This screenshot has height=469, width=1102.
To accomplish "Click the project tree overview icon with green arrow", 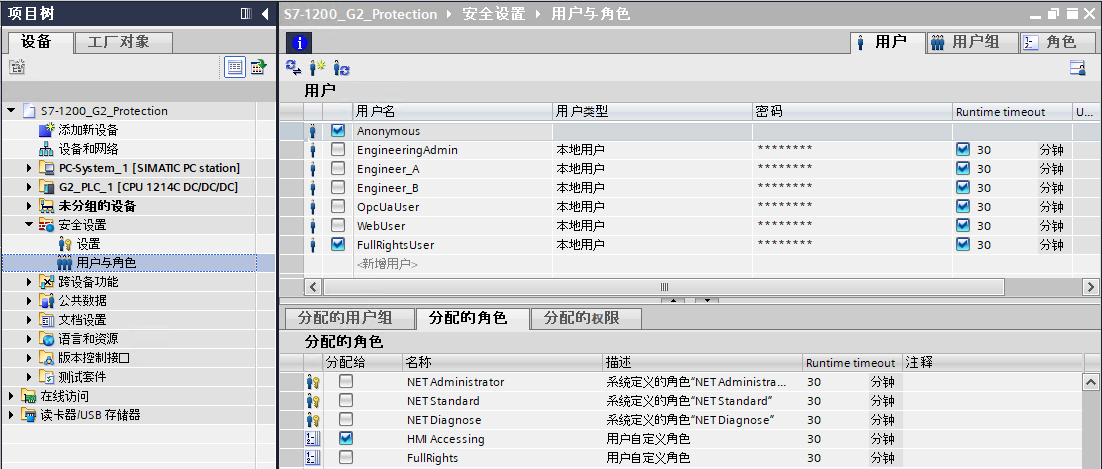I will click(258, 68).
